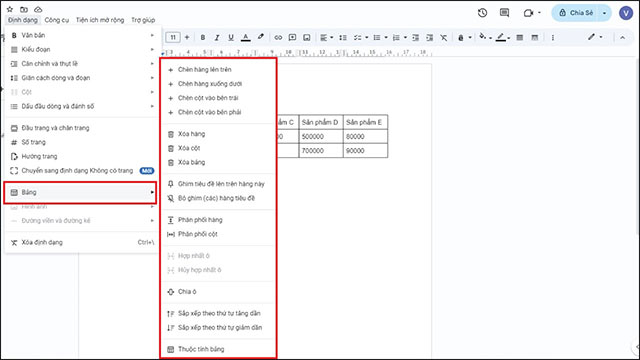
Task: Click the clear formatting toolbar icon
Action: tap(444, 38)
